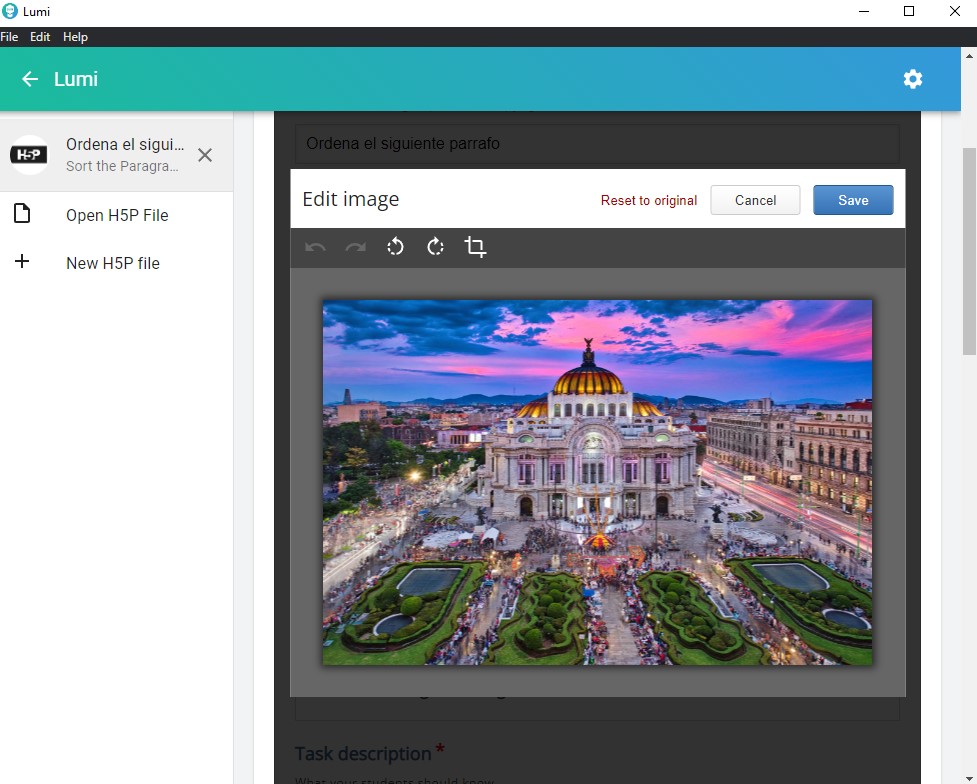This screenshot has height=784, width=977.
Task: Rotate image clockwise
Action: coord(436,247)
